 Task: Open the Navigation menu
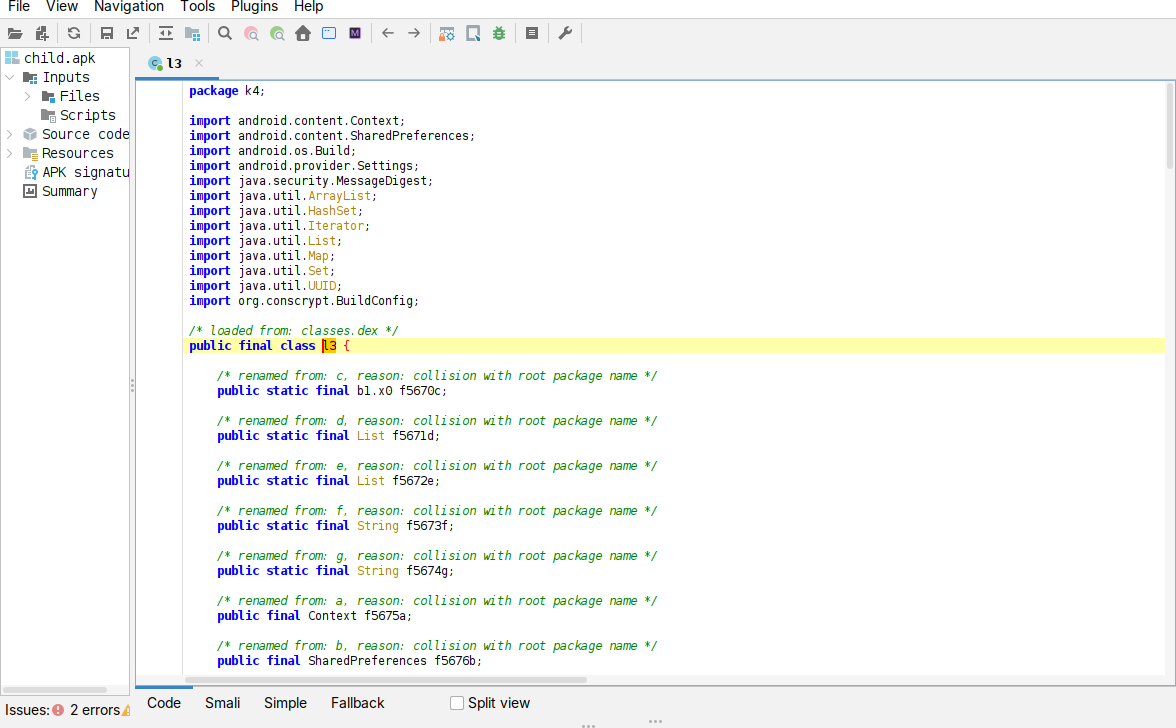(x=128, y=7)
